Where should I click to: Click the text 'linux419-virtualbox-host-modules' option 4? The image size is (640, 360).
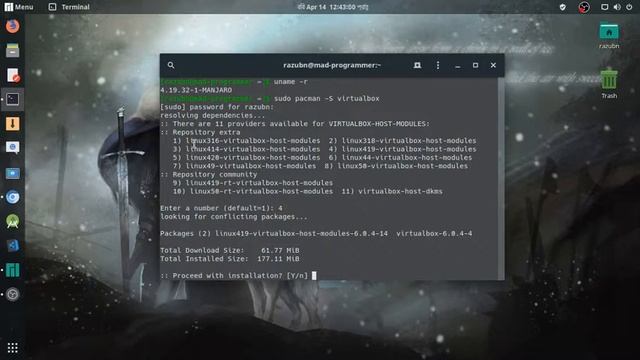tap(409, 149)
